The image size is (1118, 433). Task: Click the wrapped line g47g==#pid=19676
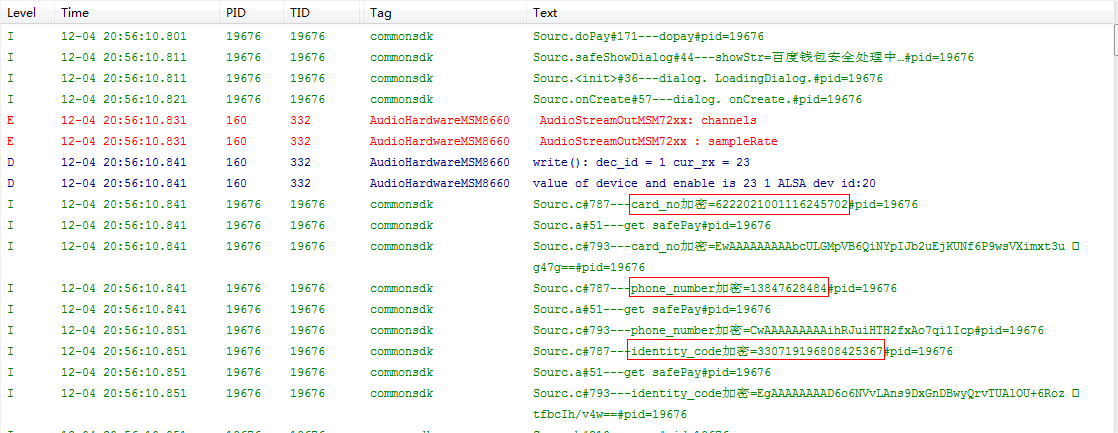(x=589, y=268)
